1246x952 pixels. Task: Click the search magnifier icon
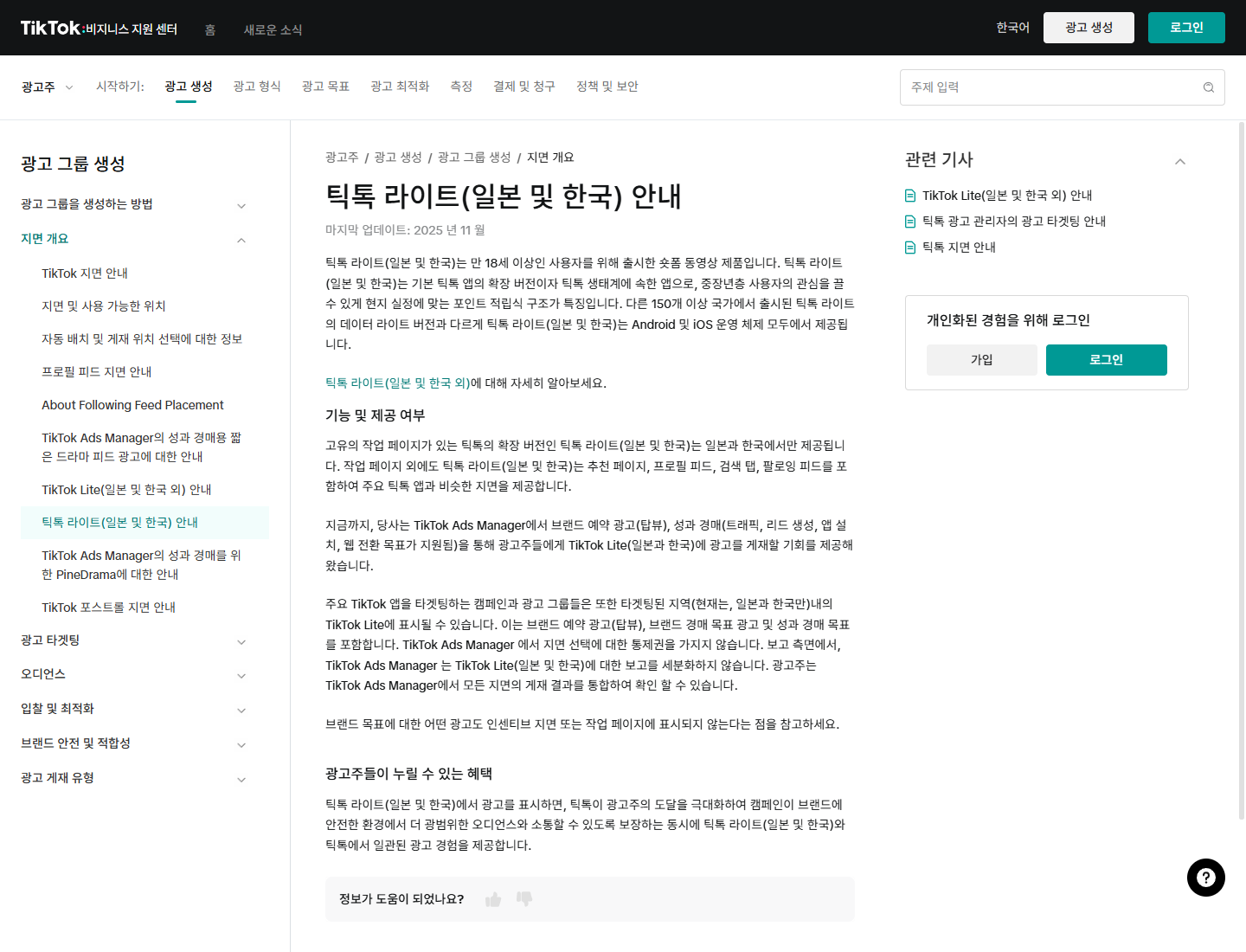coord(1209,87)
